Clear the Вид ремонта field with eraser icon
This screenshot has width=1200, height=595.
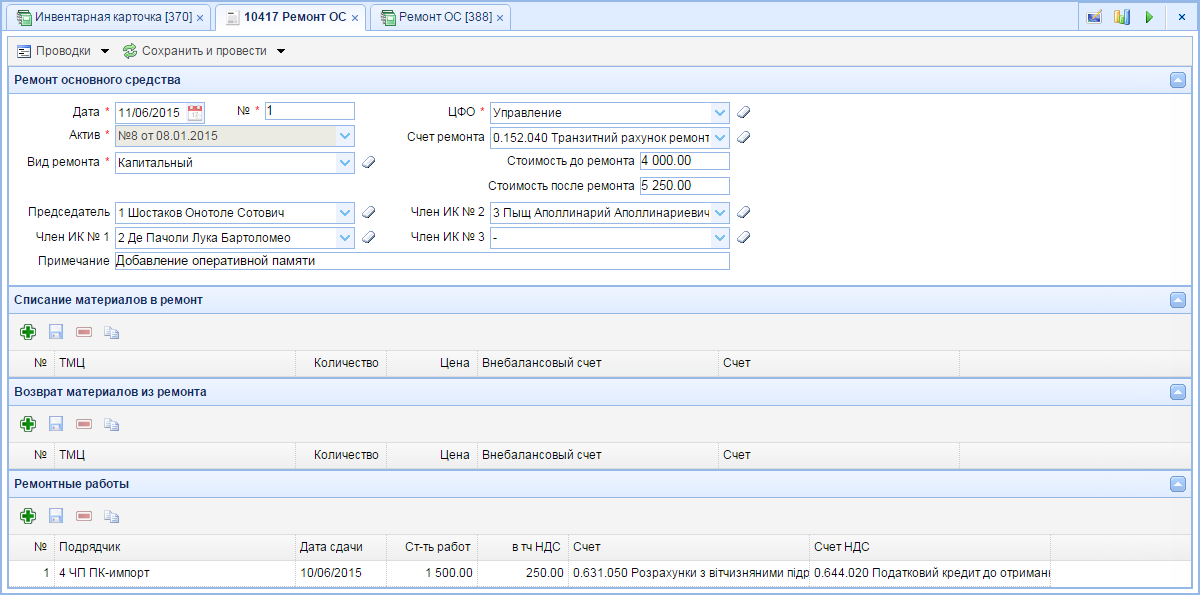[x=368, y=162]
